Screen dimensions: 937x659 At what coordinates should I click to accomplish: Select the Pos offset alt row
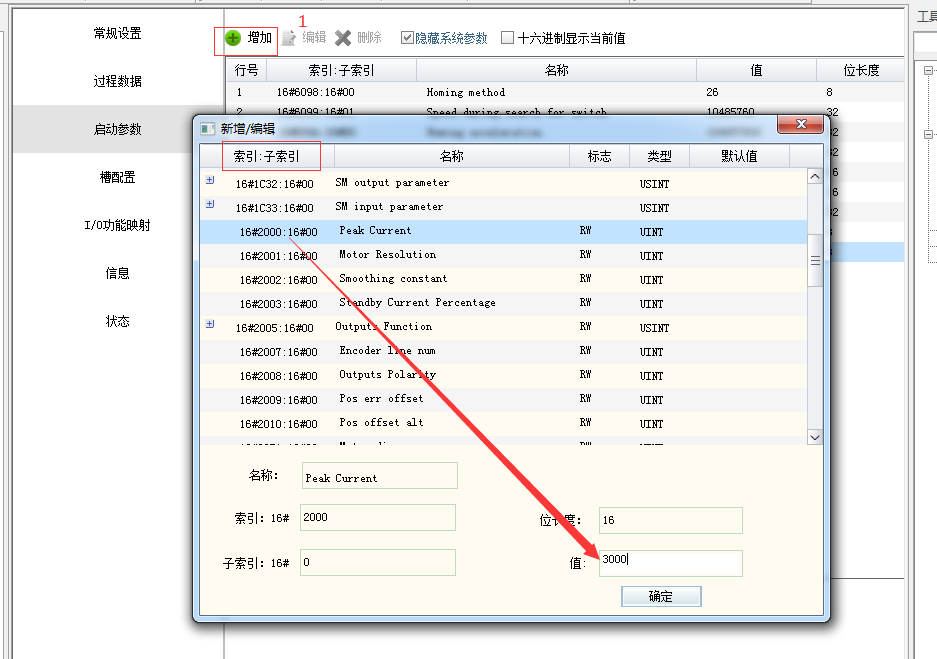pyautogui.click(x=504, y=424)
